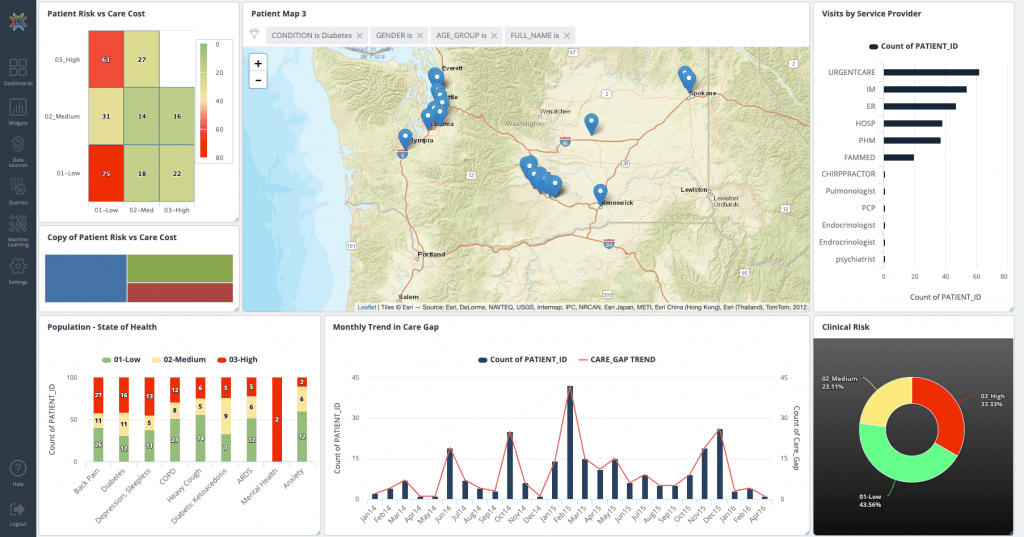
Task: Toggle 01-Low legend in Population chart
Action: click(x=122, y=358)
